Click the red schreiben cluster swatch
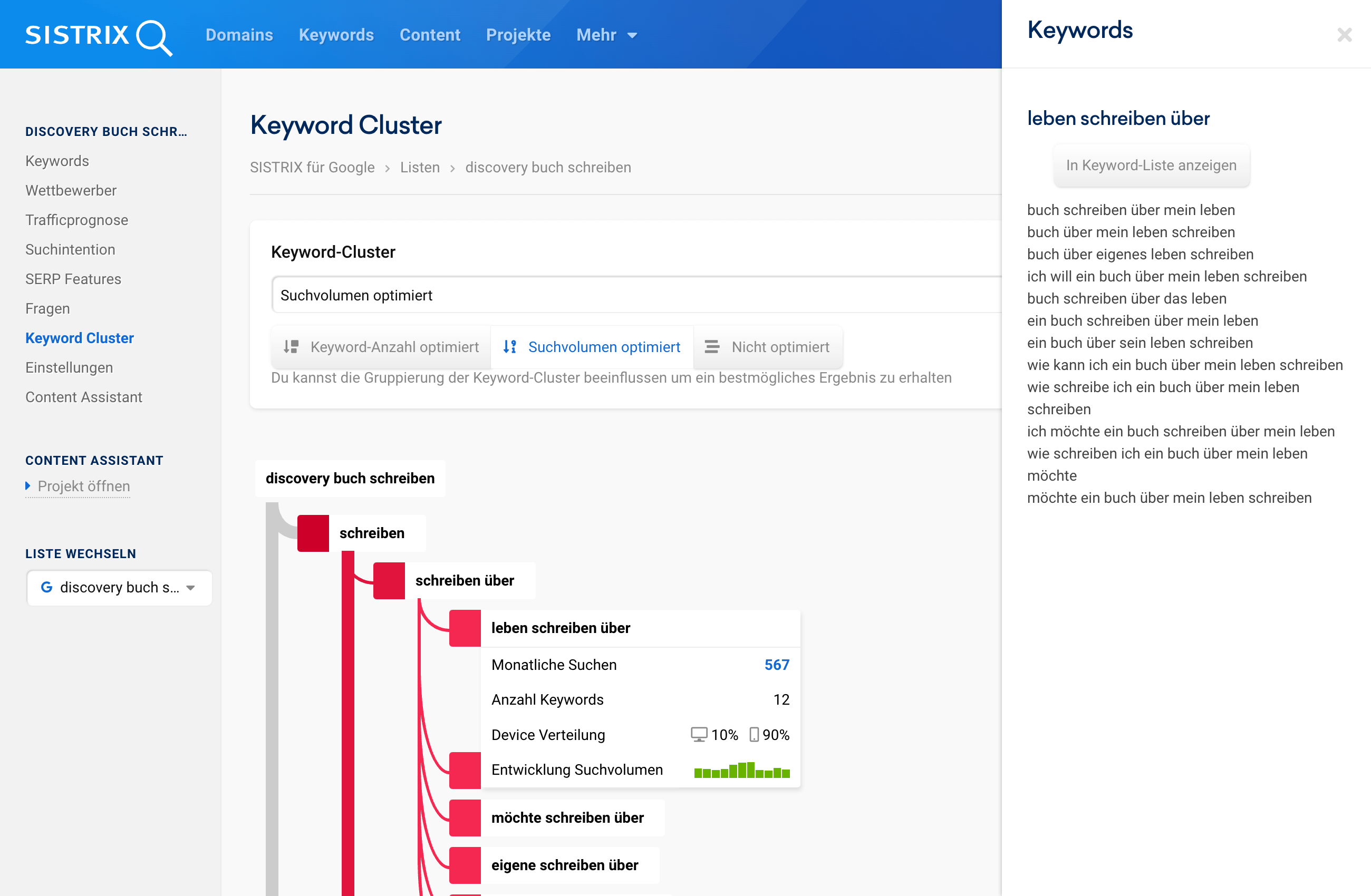 (313, 533)
